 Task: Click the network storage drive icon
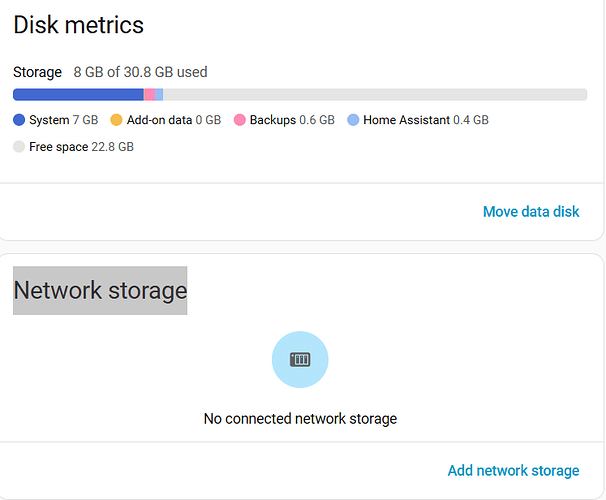(x=300, y=359)
